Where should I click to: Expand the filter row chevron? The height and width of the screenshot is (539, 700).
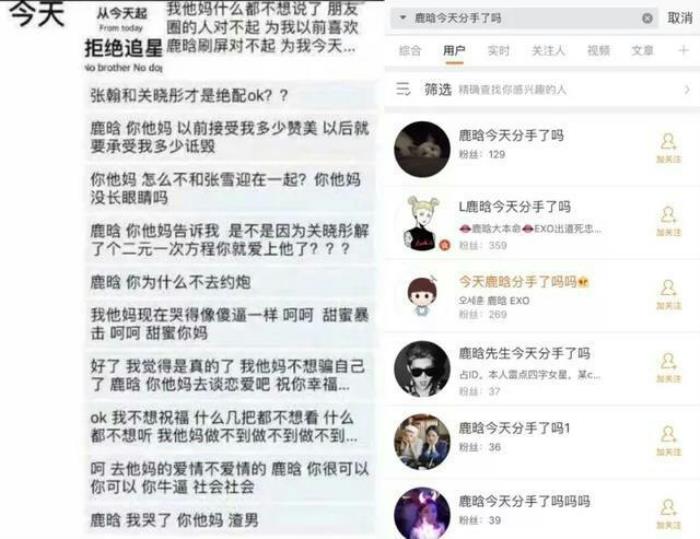tap(687, 90)
